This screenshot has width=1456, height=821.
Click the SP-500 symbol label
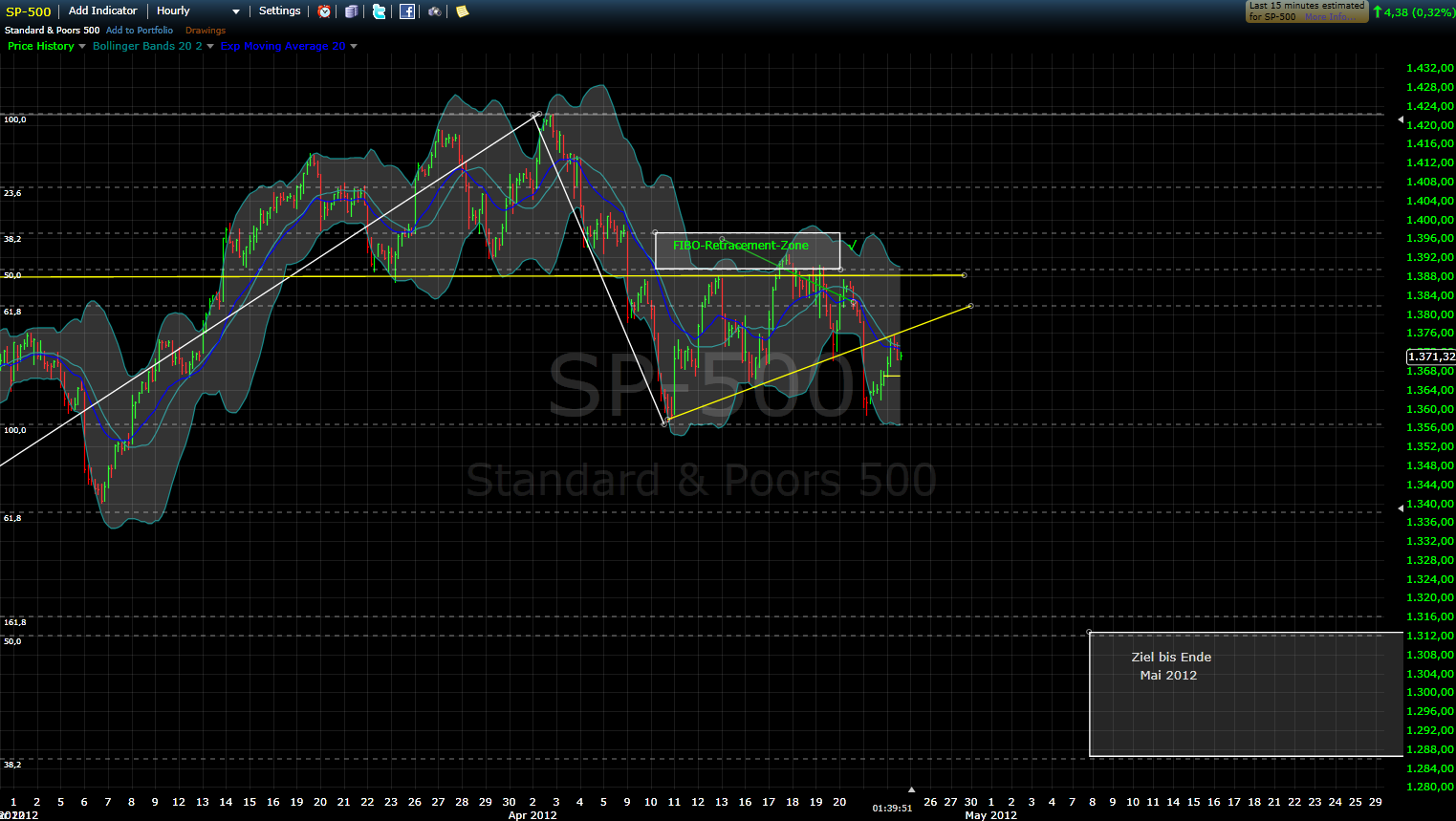(29, 11)
